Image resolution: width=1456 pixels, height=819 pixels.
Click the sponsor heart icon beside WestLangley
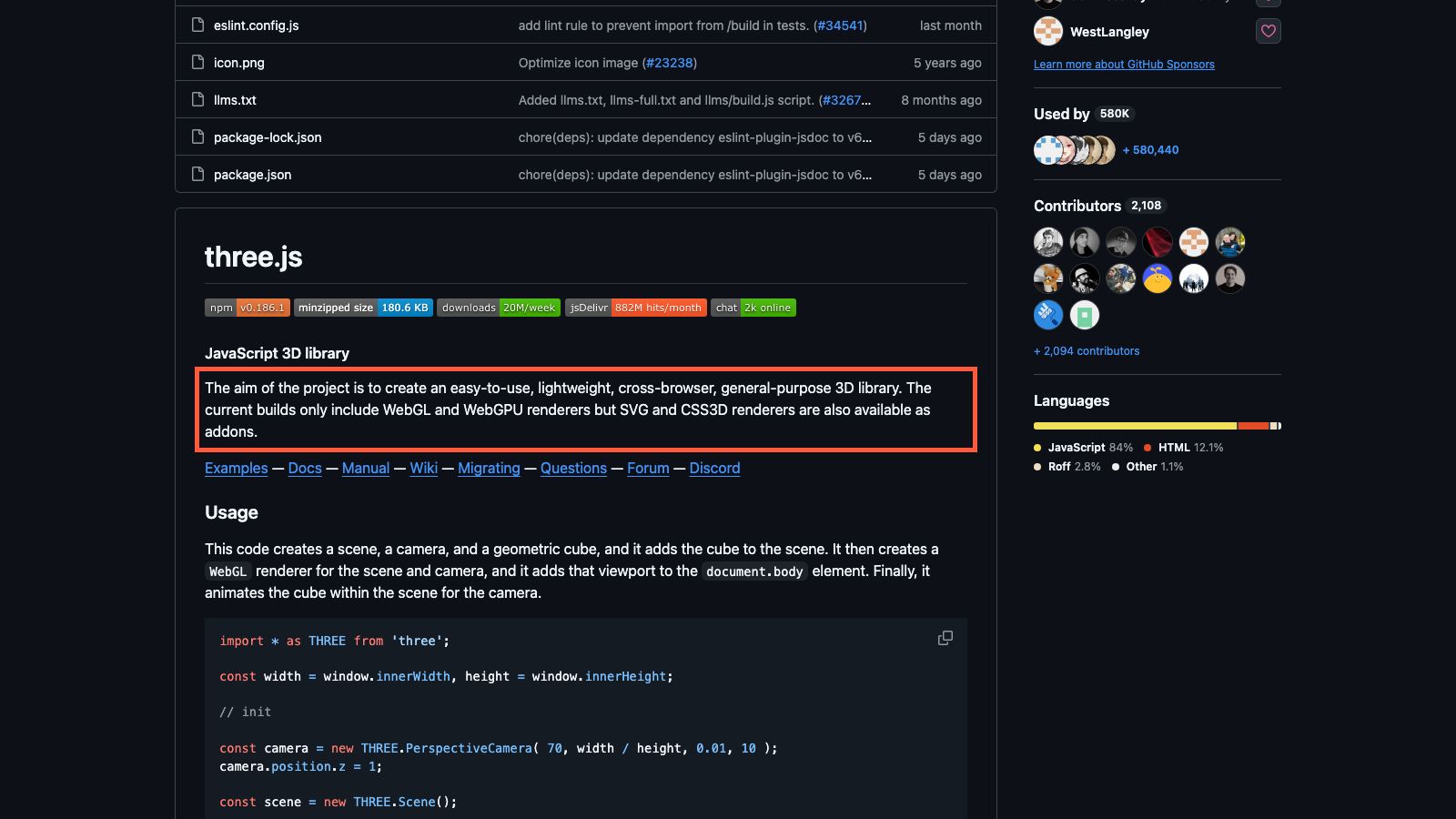pos(1268,31)
